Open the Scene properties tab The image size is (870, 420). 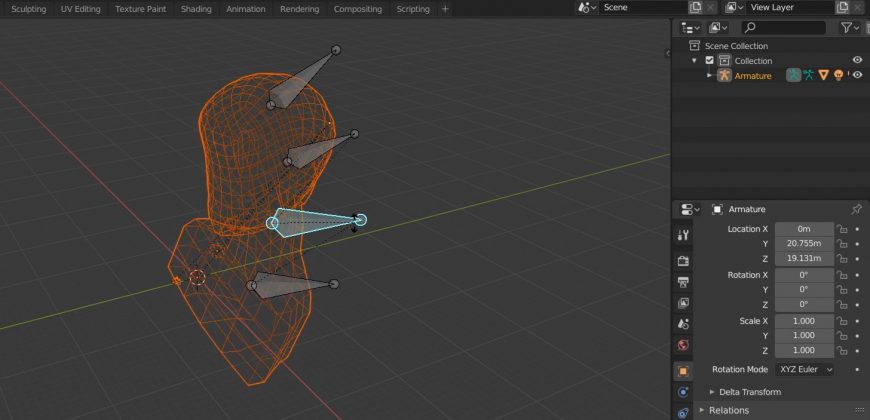[683, 324]
